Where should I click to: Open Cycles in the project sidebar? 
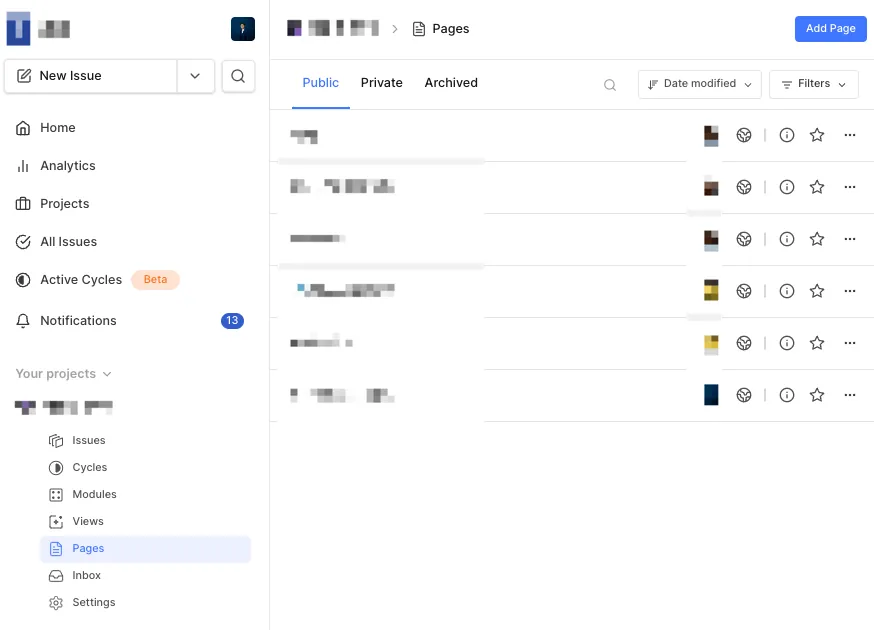tap(89, 467)
